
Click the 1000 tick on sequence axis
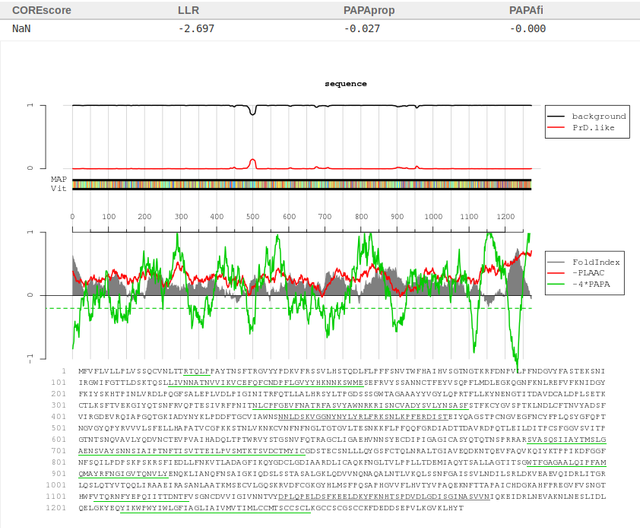coord(433,217)
